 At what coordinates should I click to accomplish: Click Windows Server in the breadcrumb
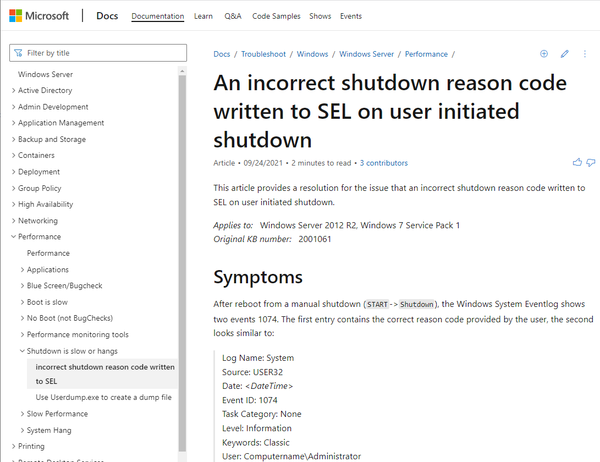(366, 54)
